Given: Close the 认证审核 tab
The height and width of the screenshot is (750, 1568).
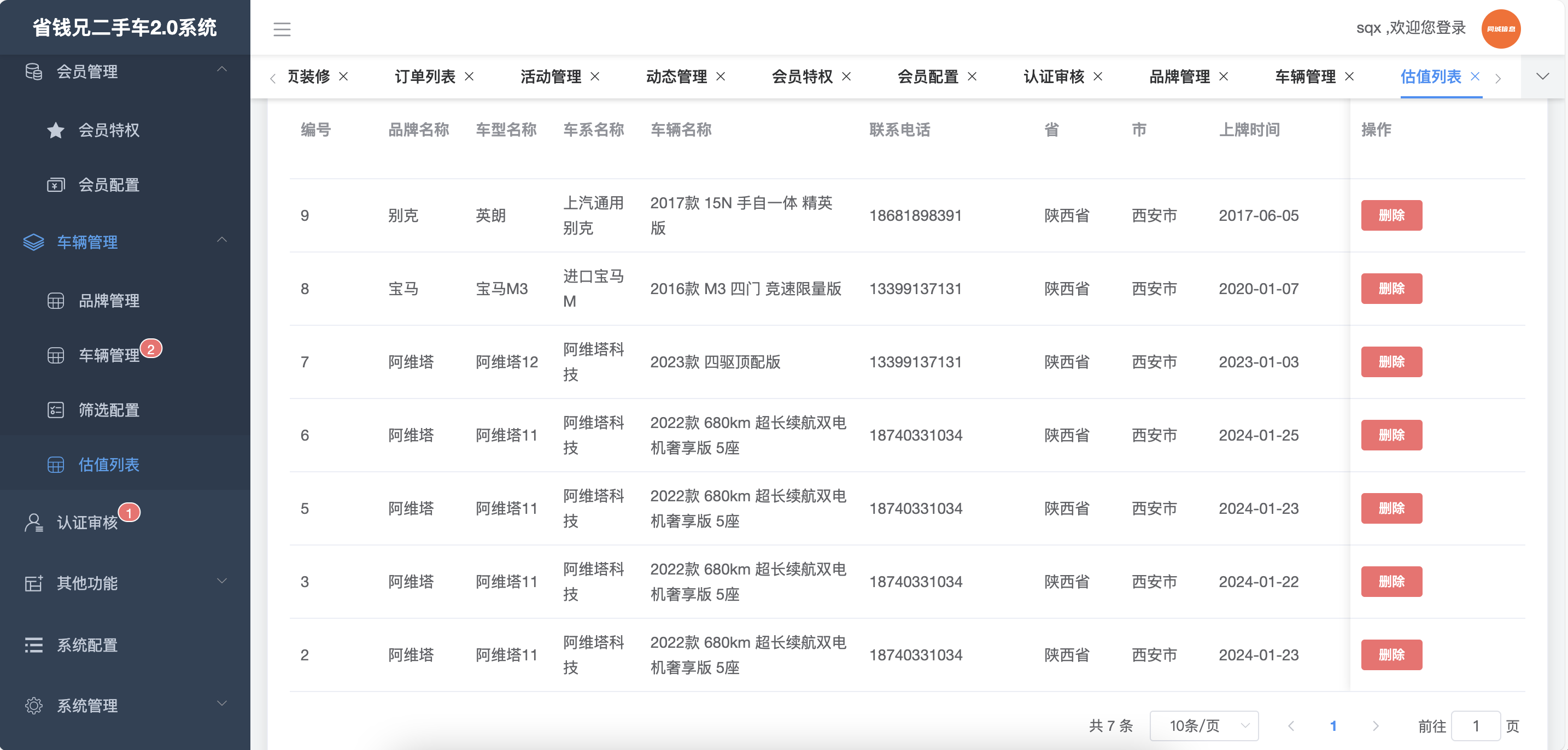Looking at the screenshot, I should [1098, 76].
